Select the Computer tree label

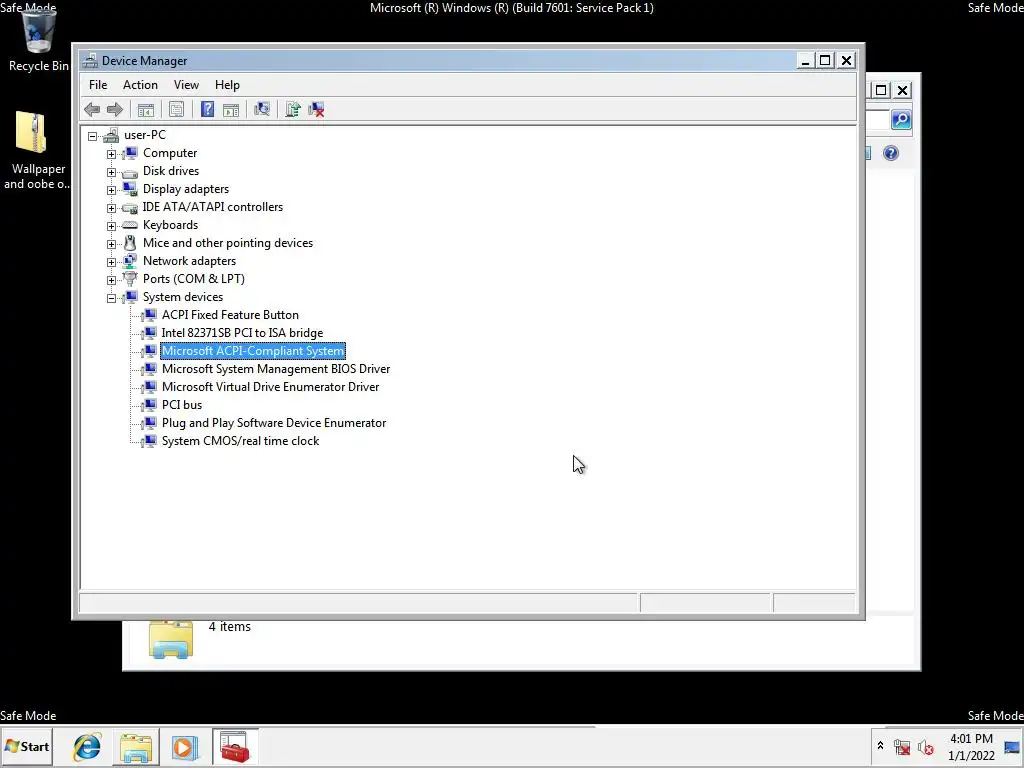(170, 153)
